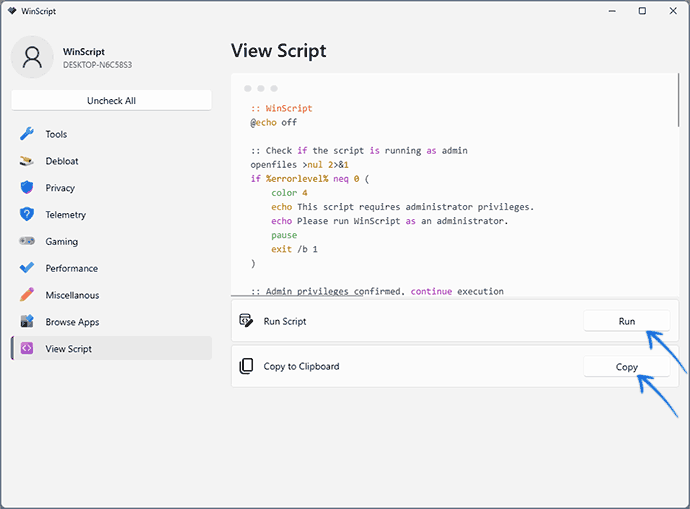Click the 'View Script' page heading
690x509 pixels.
(x=279, y=51)
